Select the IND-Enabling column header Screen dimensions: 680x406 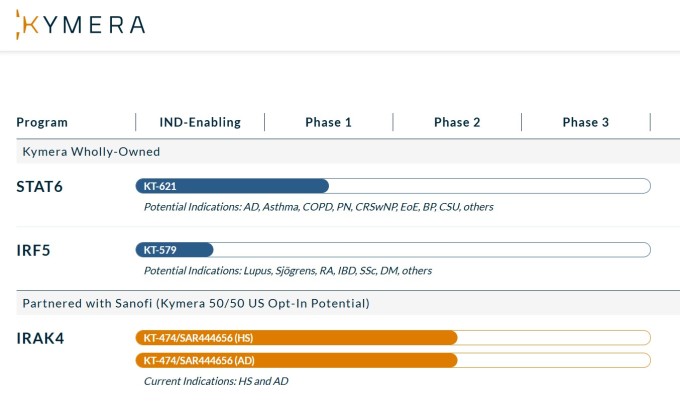(x=200, y=122)
